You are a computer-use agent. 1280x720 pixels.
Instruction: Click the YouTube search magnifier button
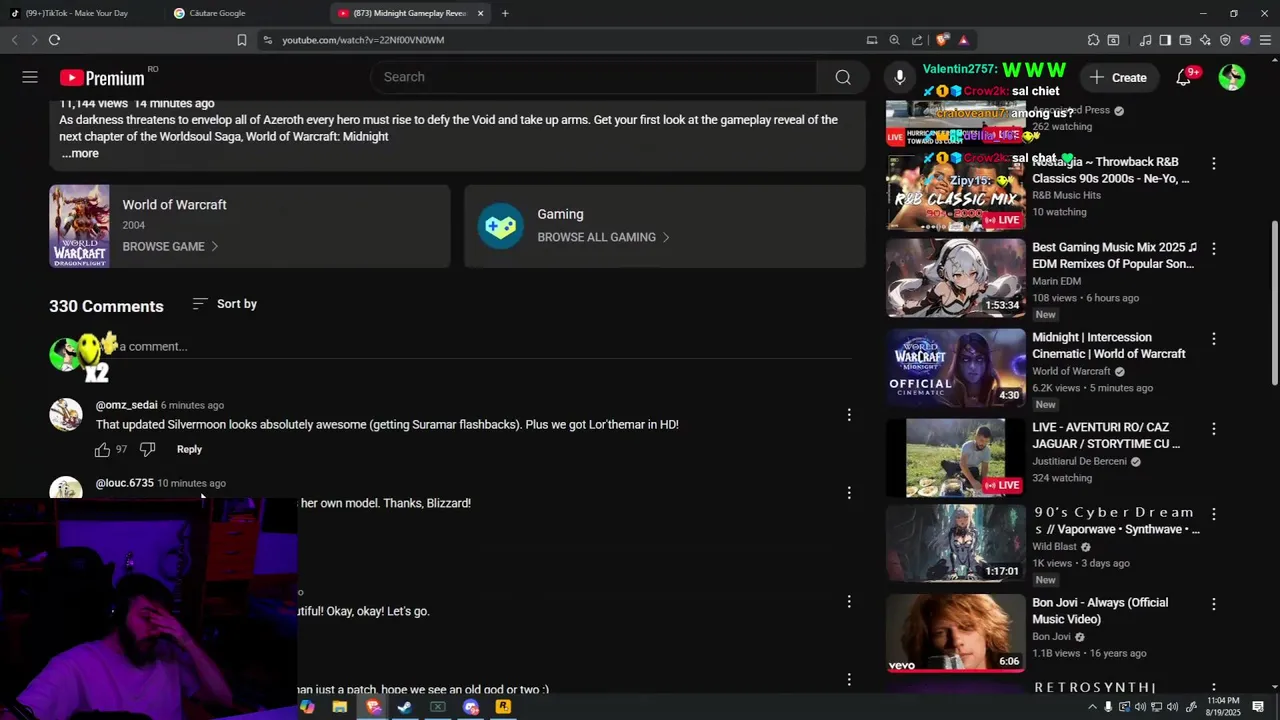843,77
